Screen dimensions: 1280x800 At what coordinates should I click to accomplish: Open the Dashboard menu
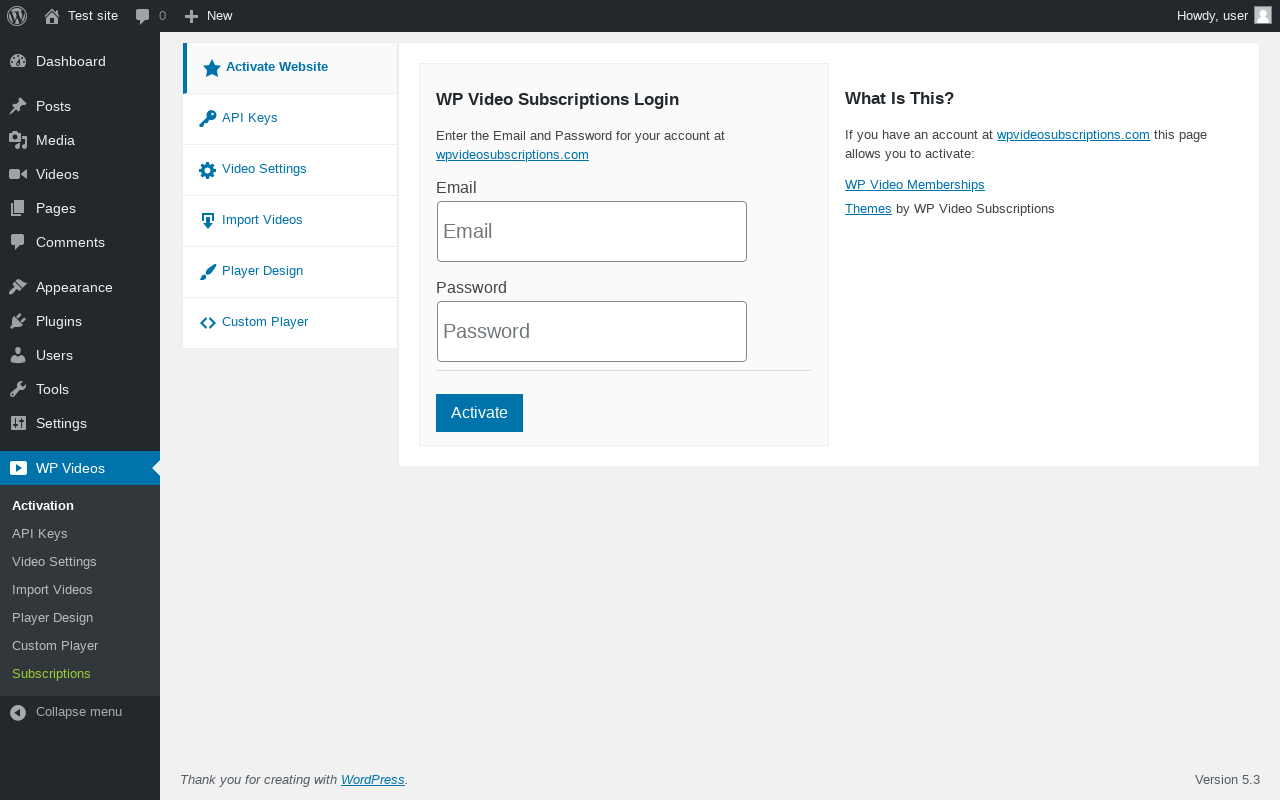coord(80,61)
